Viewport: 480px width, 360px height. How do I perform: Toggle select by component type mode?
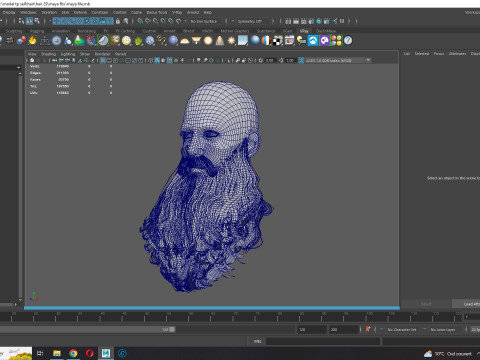point(37,21)
